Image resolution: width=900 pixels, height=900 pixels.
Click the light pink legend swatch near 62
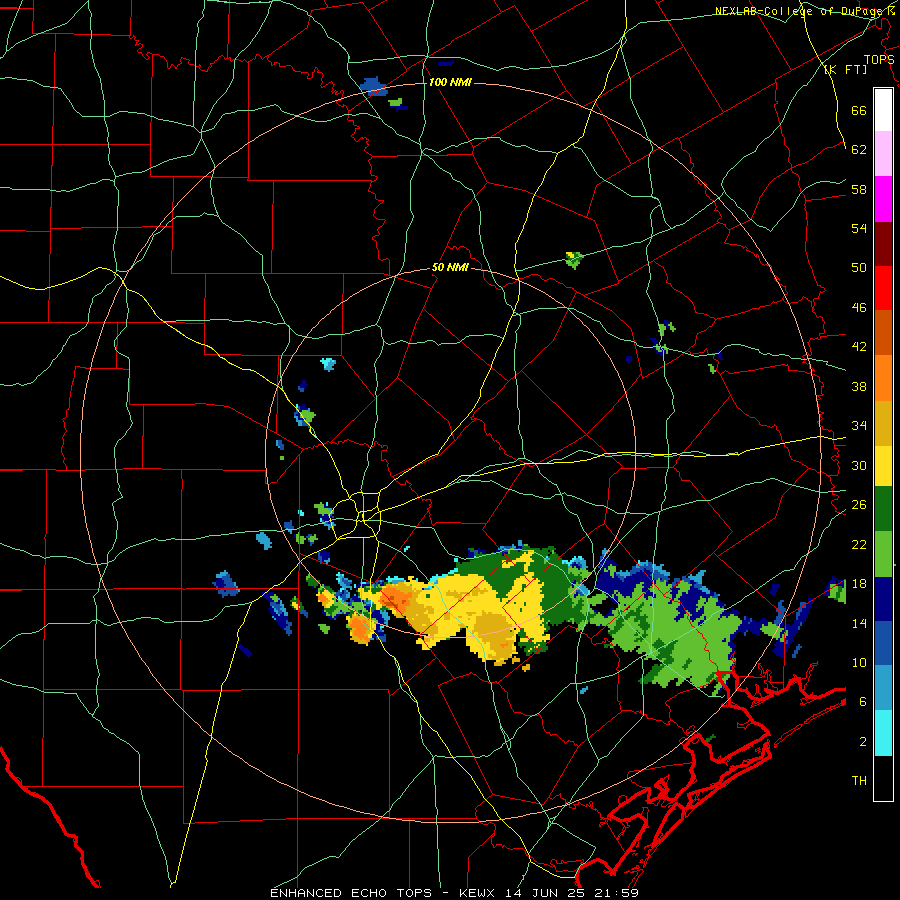pos(883,153)
